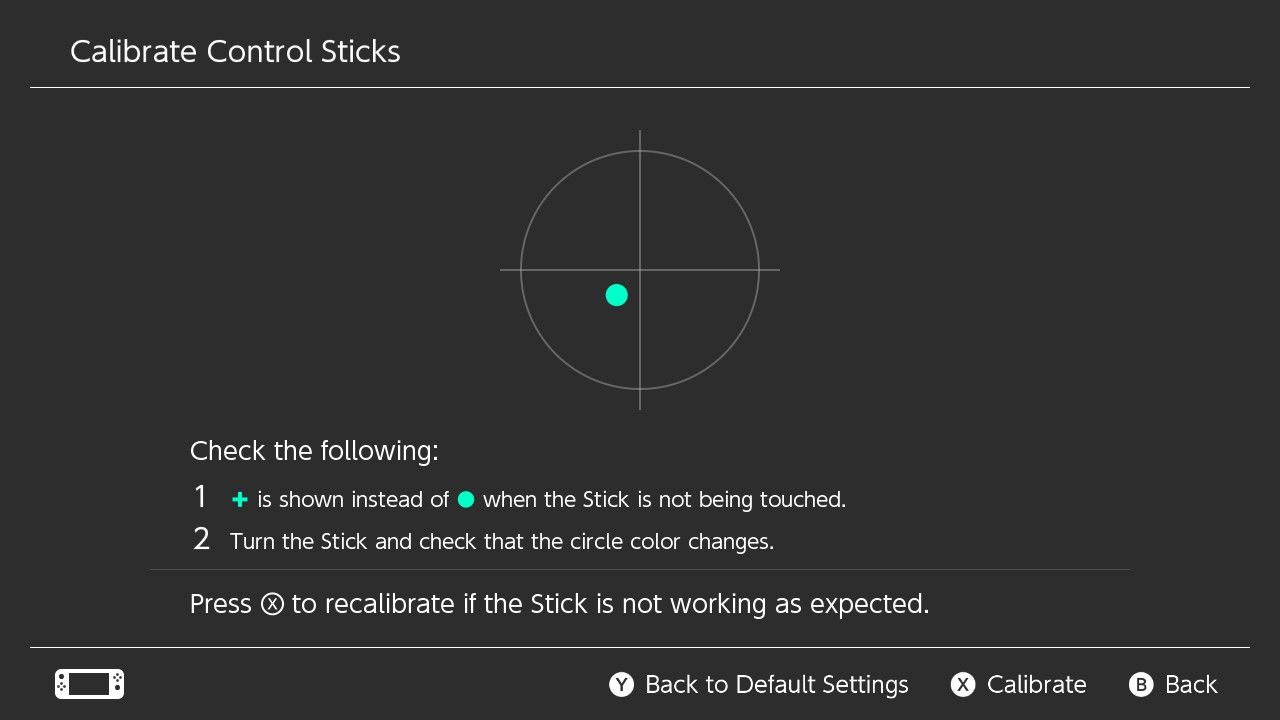Click the Calibrate Control Sticks title

pos(235,52)
